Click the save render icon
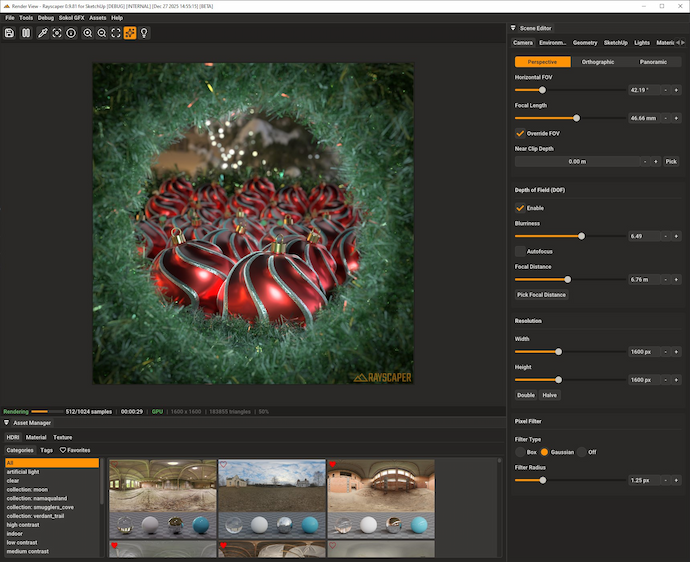The height and width of the screenshot is (562, 690). 10,33
